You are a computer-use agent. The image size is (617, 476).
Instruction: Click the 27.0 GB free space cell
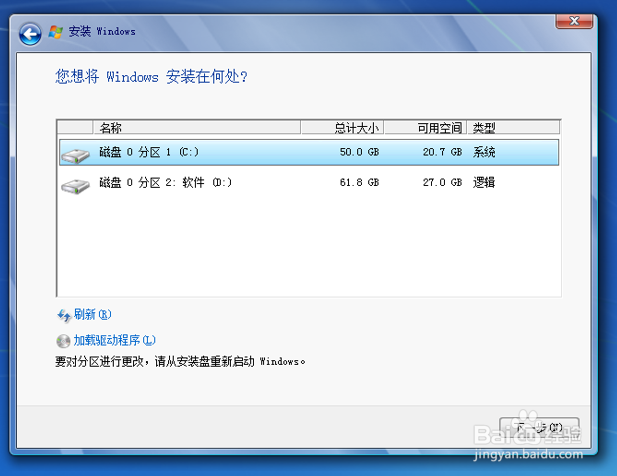coord(442,183)
